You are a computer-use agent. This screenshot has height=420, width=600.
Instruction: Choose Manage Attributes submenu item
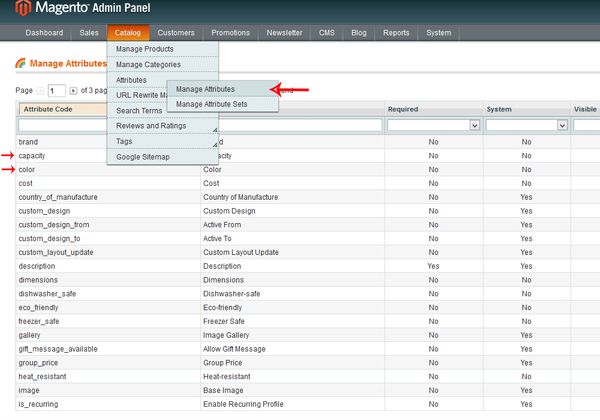tap(222, 89)
